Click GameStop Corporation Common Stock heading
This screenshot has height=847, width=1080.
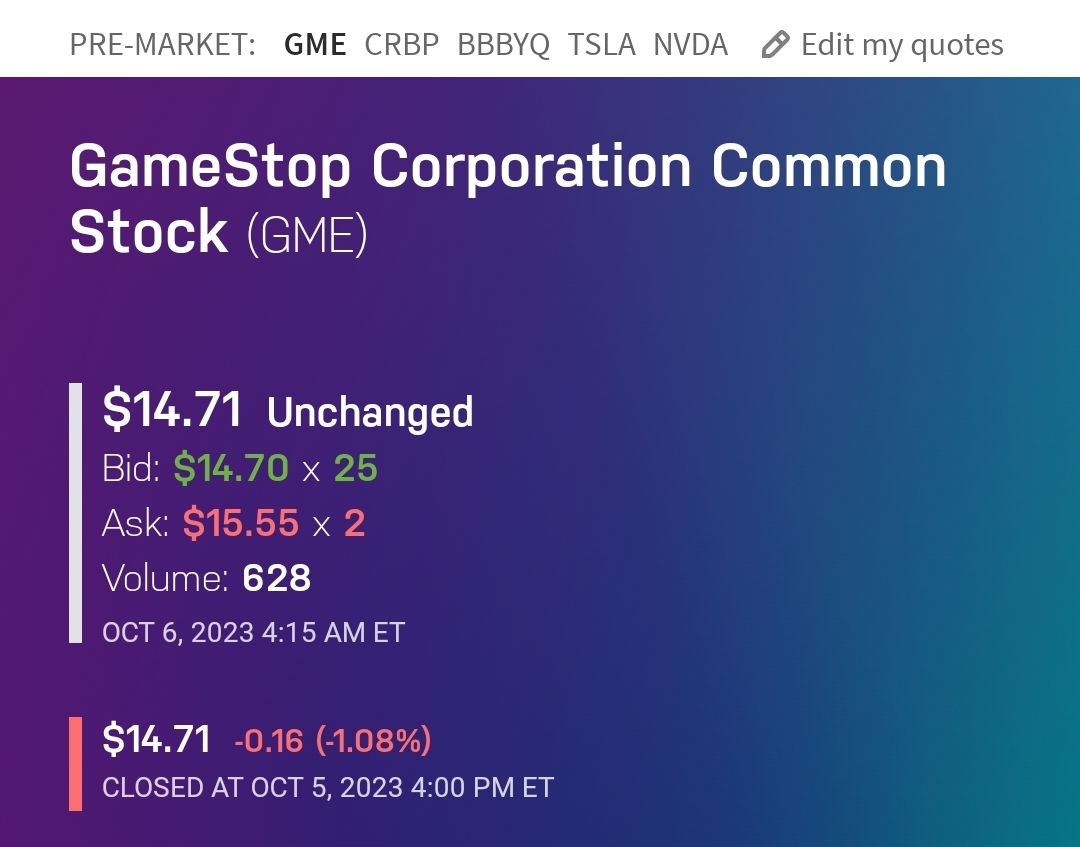[x=507, y=168]
